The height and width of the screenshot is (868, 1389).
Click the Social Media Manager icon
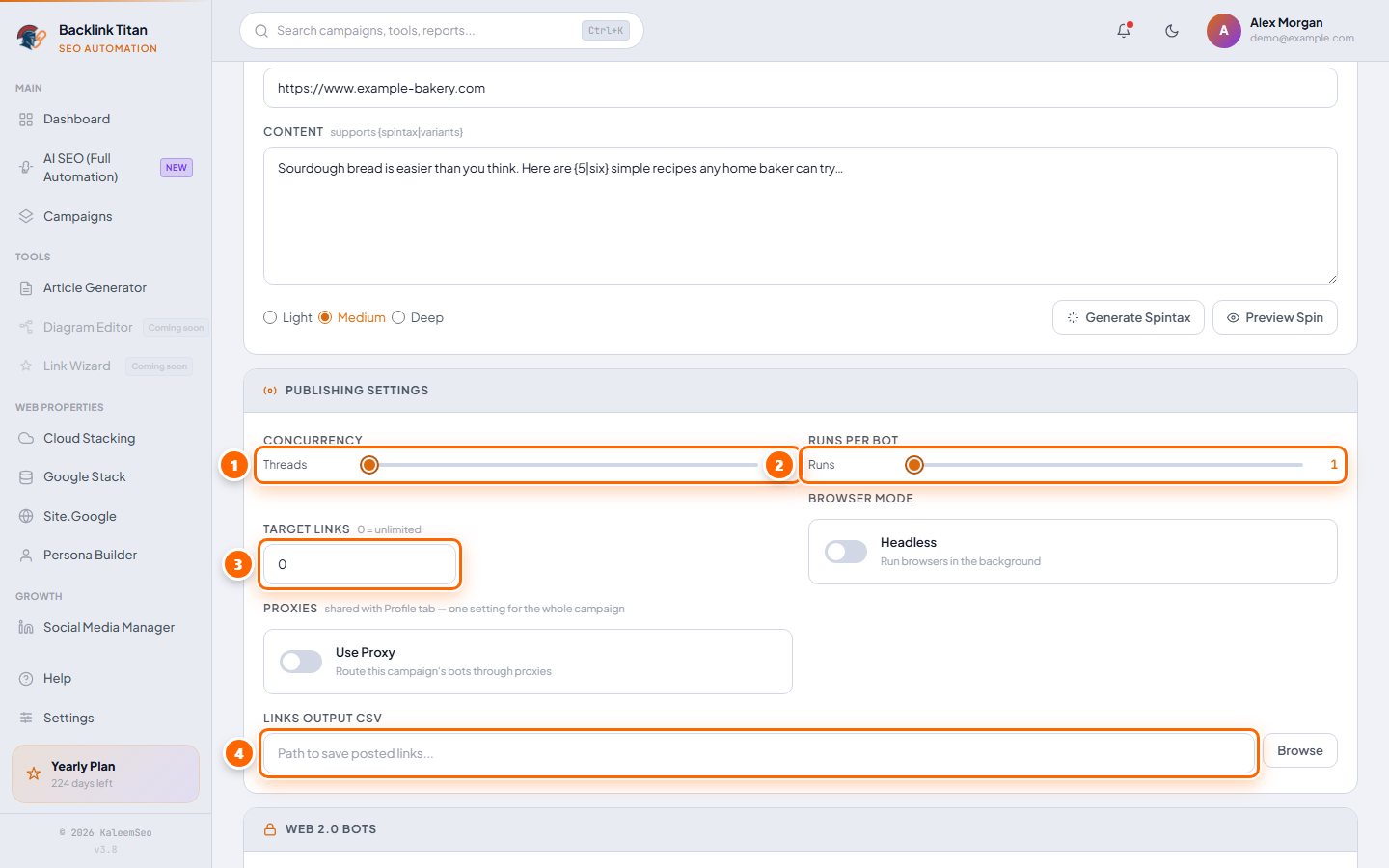click(26, 628)
